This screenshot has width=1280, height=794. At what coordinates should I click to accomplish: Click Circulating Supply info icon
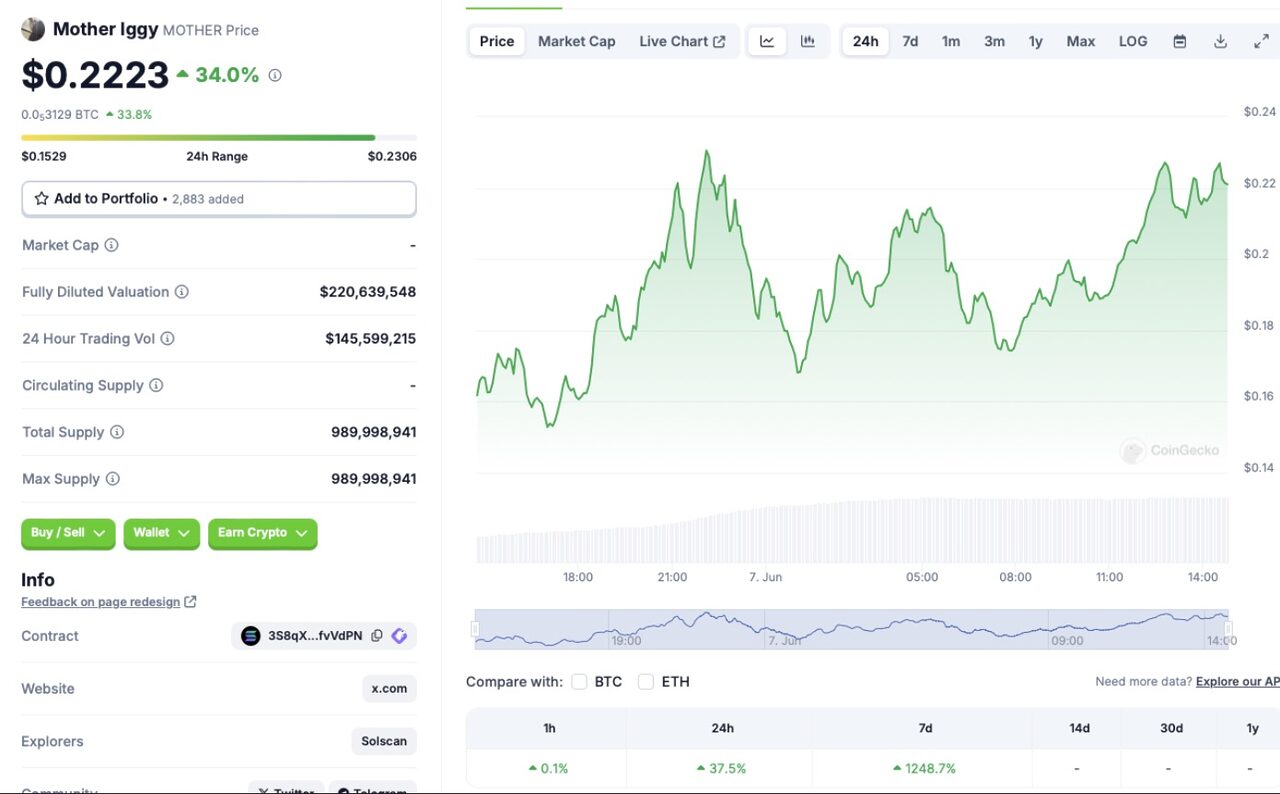(156, 385)
